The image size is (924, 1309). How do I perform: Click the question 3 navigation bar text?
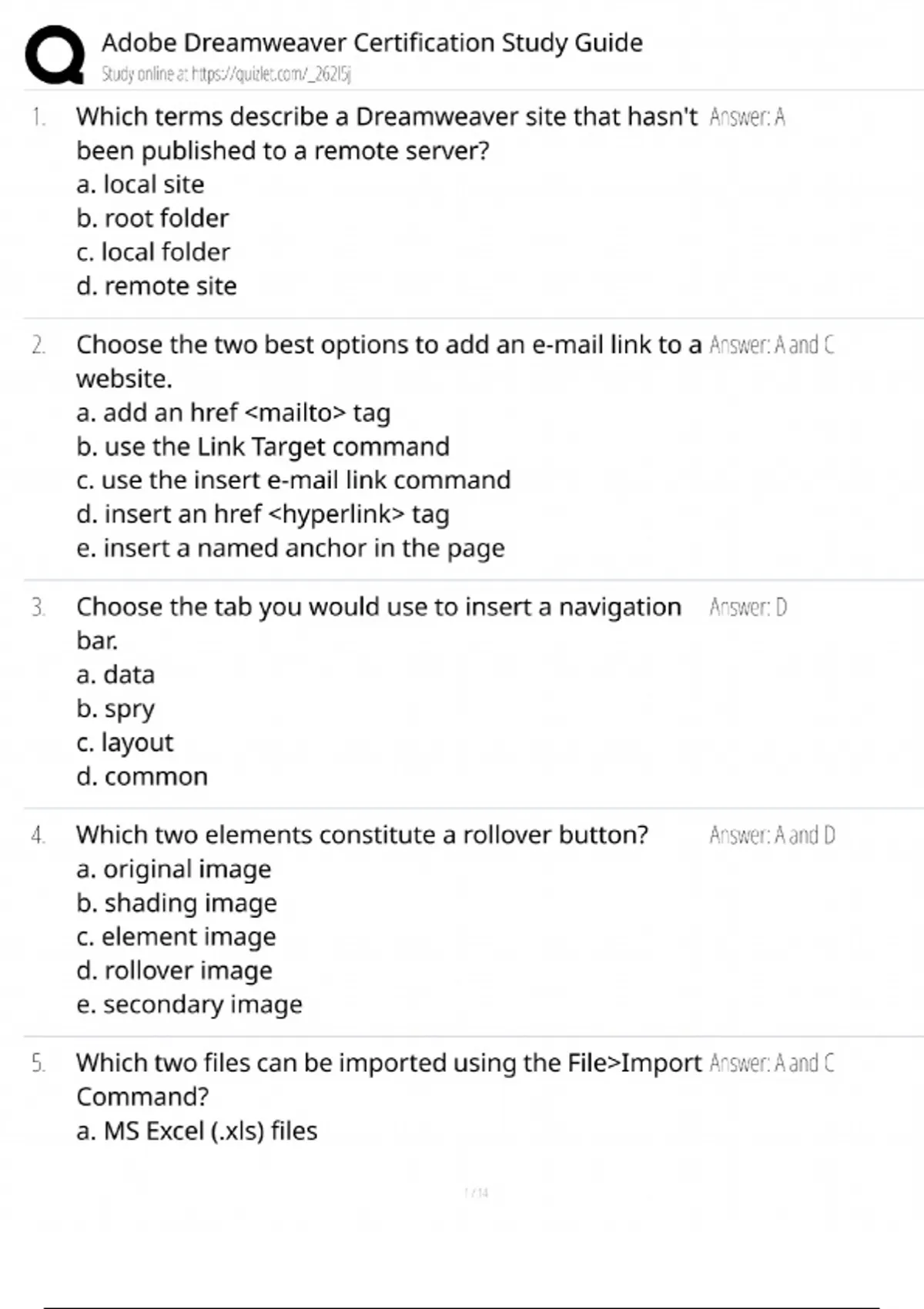click(378, 608)
